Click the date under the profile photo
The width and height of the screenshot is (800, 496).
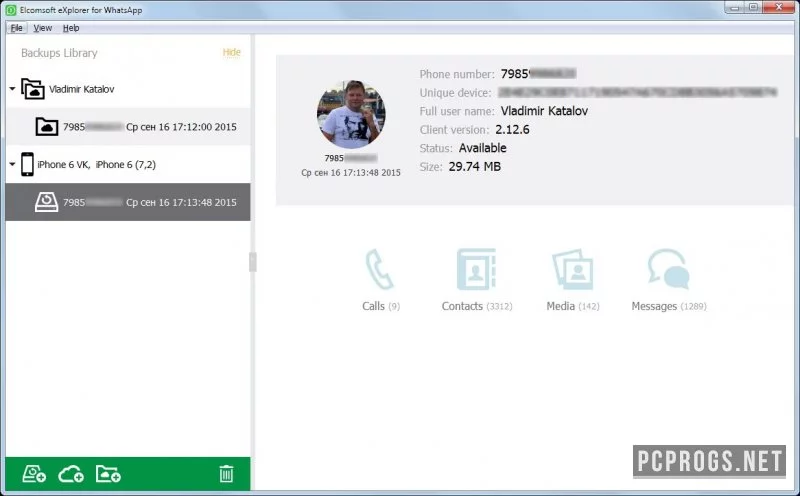[351, 172]
